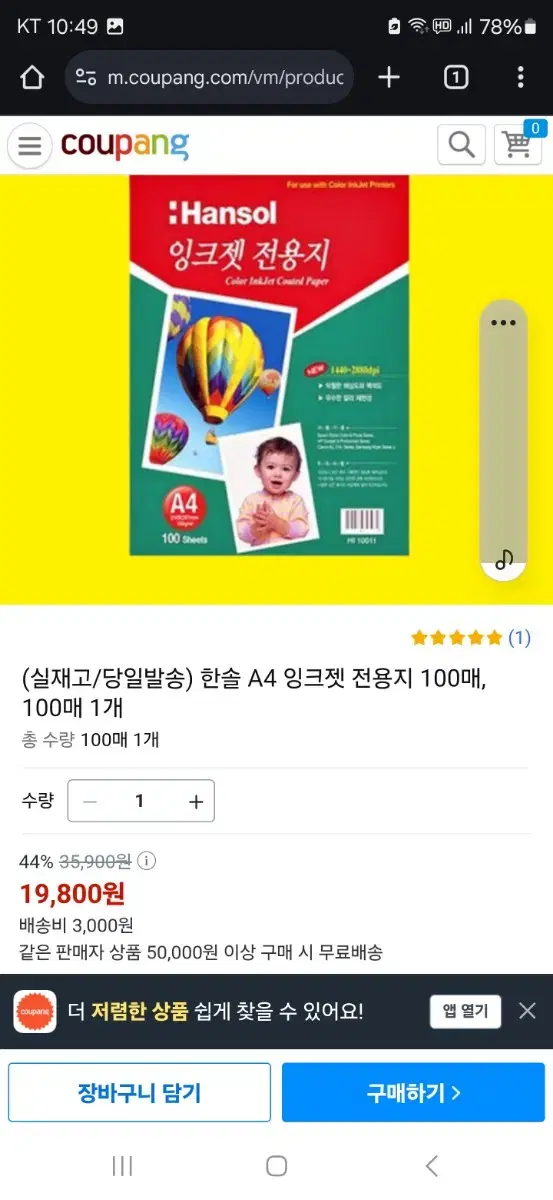Open the hamburger menu beside the Coupang logo
Image resolution: width=553 pixels, height=1200 pixels.
[30, 146]
